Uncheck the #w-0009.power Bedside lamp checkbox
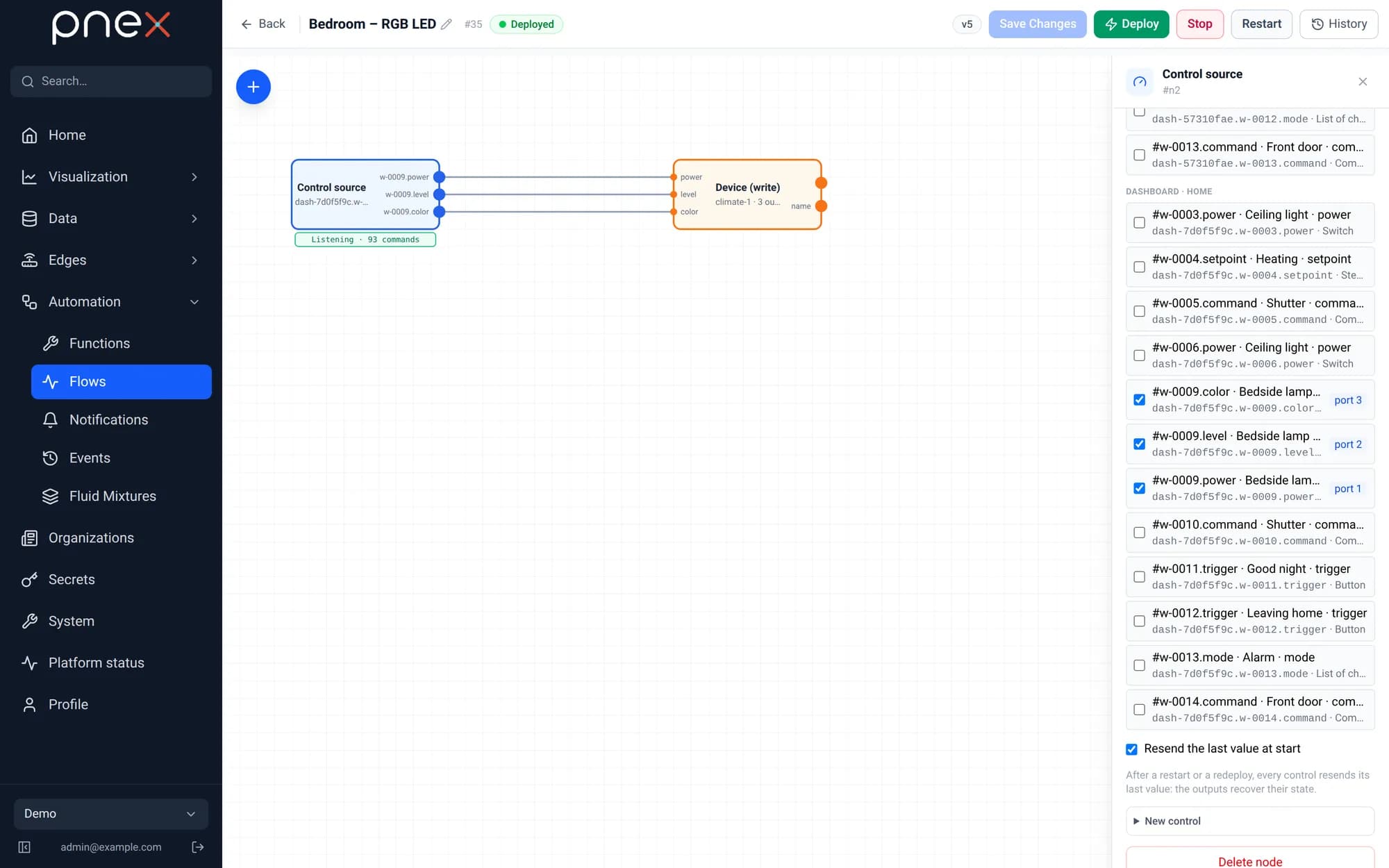This screenshot has height=868, width=1389. 1139,488
